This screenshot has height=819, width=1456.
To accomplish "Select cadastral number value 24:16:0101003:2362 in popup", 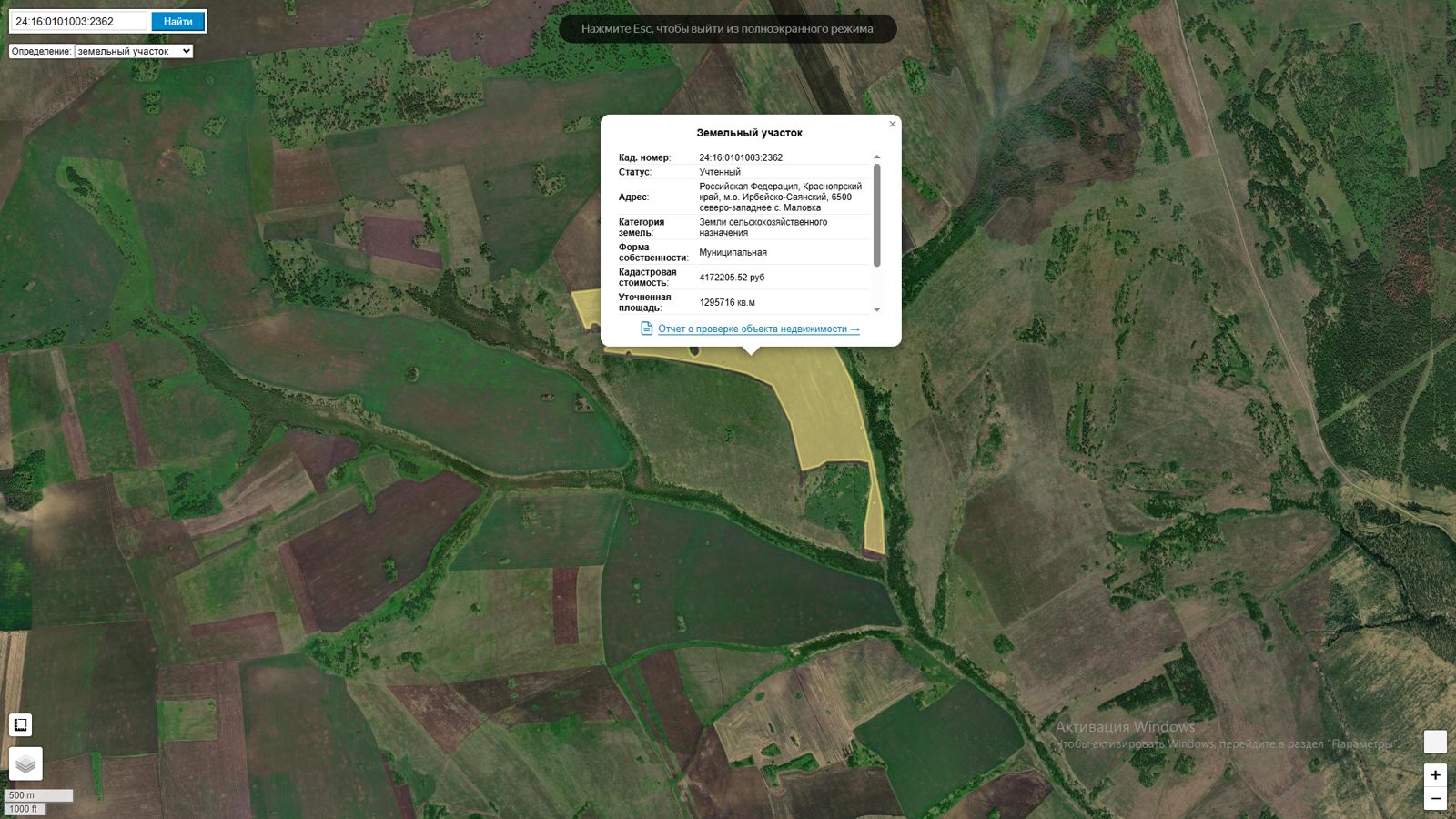I will click(x=741, y=157).
